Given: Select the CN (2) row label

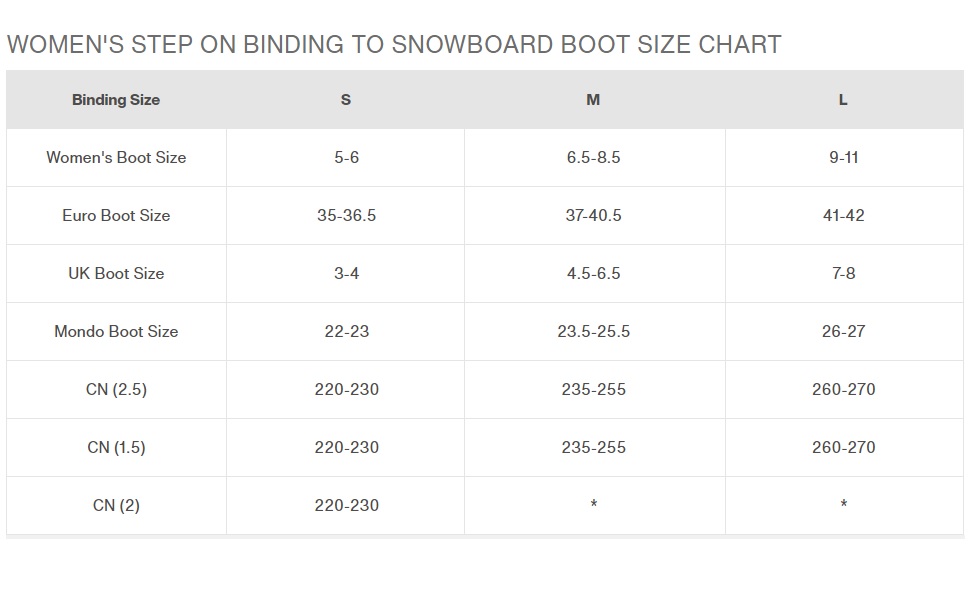Looking at the screenshot, I should pyautogui.click(x=116, y=506).
